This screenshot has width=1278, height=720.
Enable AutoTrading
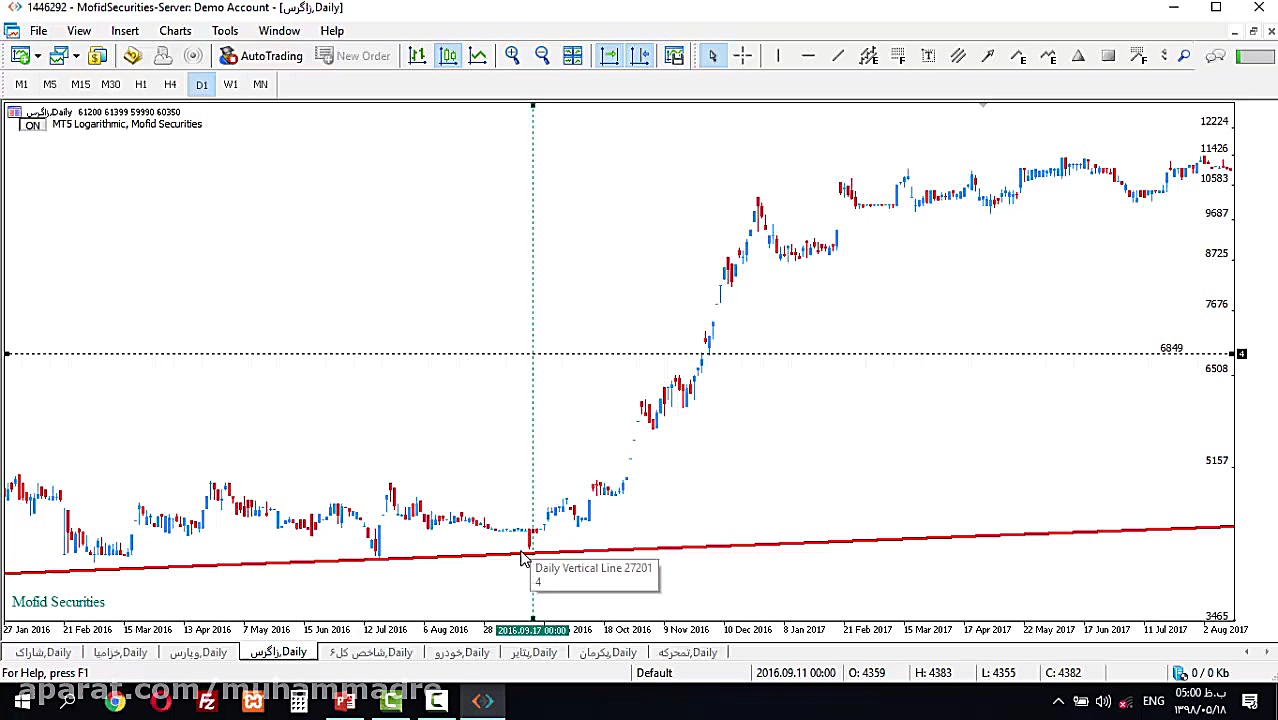(x=261, y=56)
